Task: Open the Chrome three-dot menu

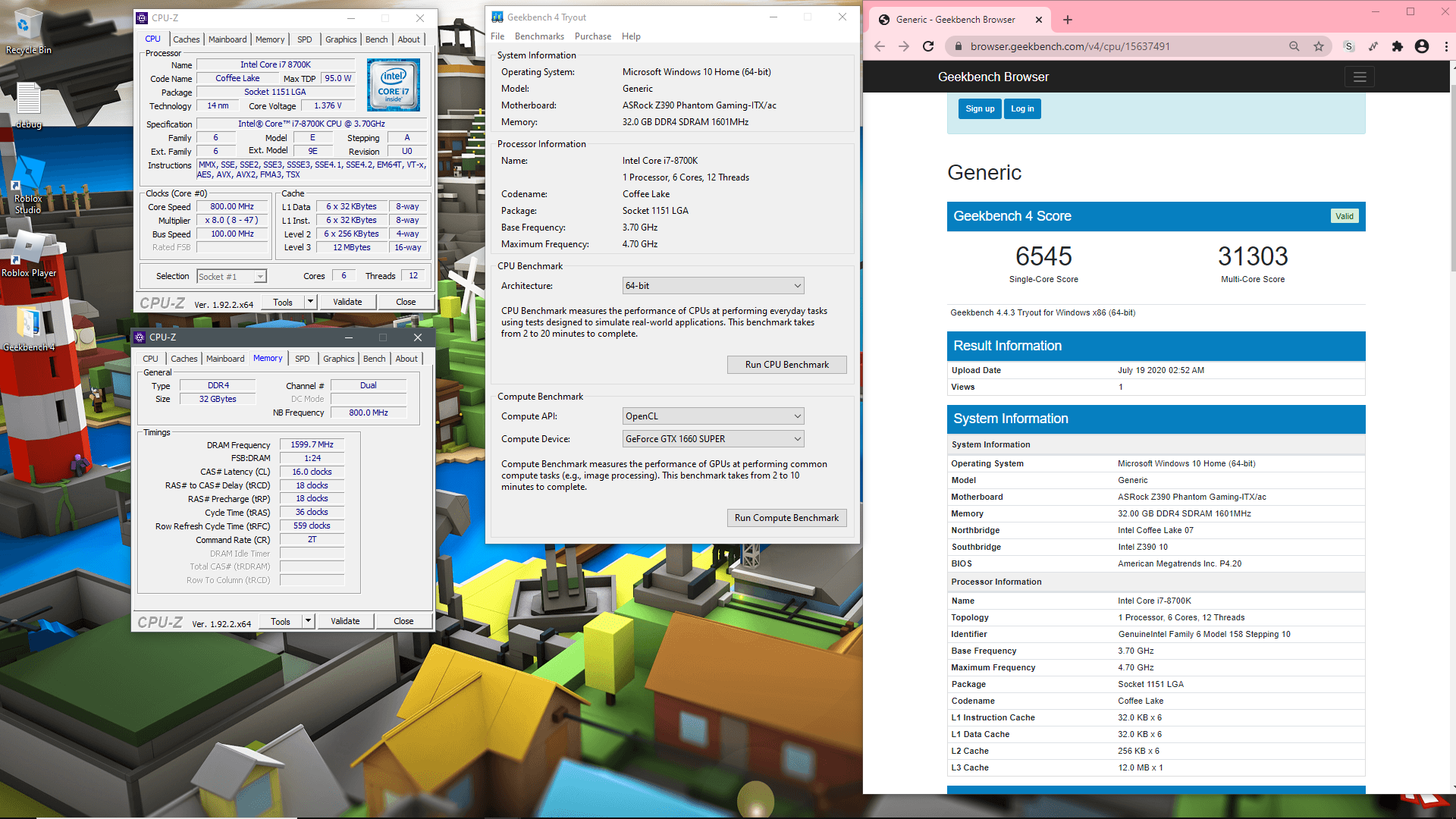Action: click(x=1446, y=46)
